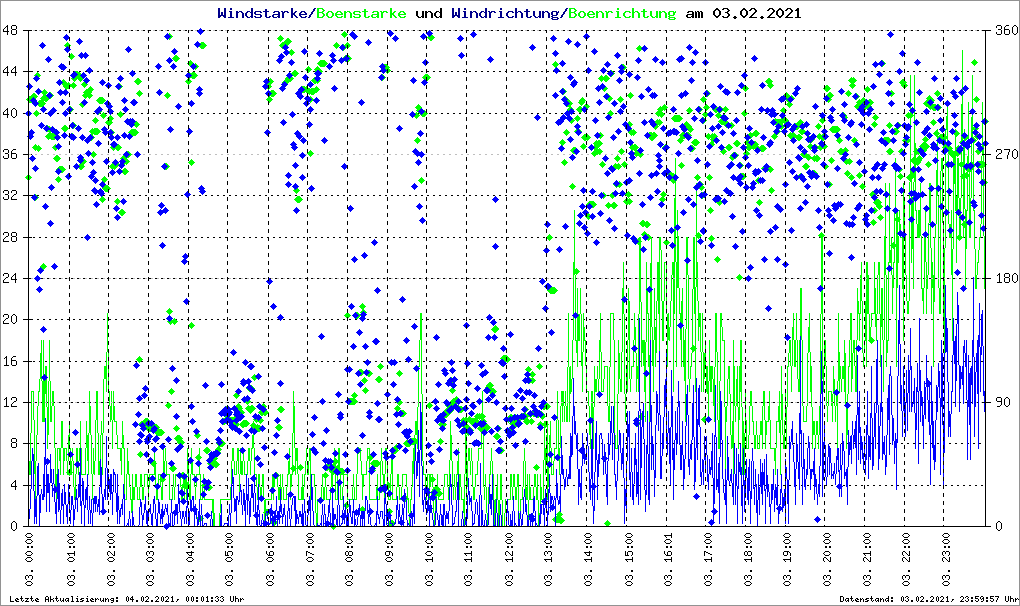Click the green Boenstarke title word
This screenshot has height=606, width=1020.
click(x=361, y=13)
